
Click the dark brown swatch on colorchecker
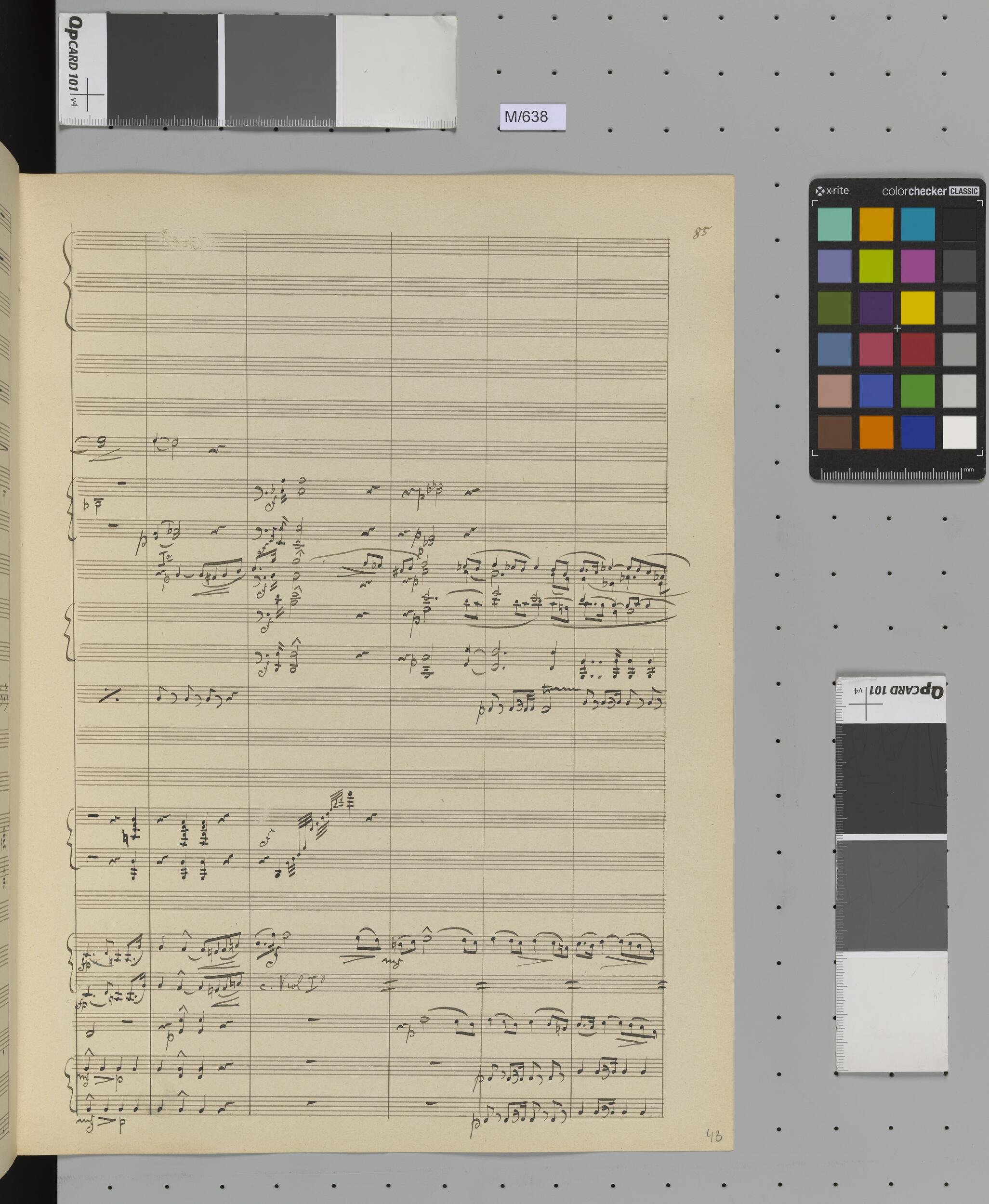coord(835,432)
